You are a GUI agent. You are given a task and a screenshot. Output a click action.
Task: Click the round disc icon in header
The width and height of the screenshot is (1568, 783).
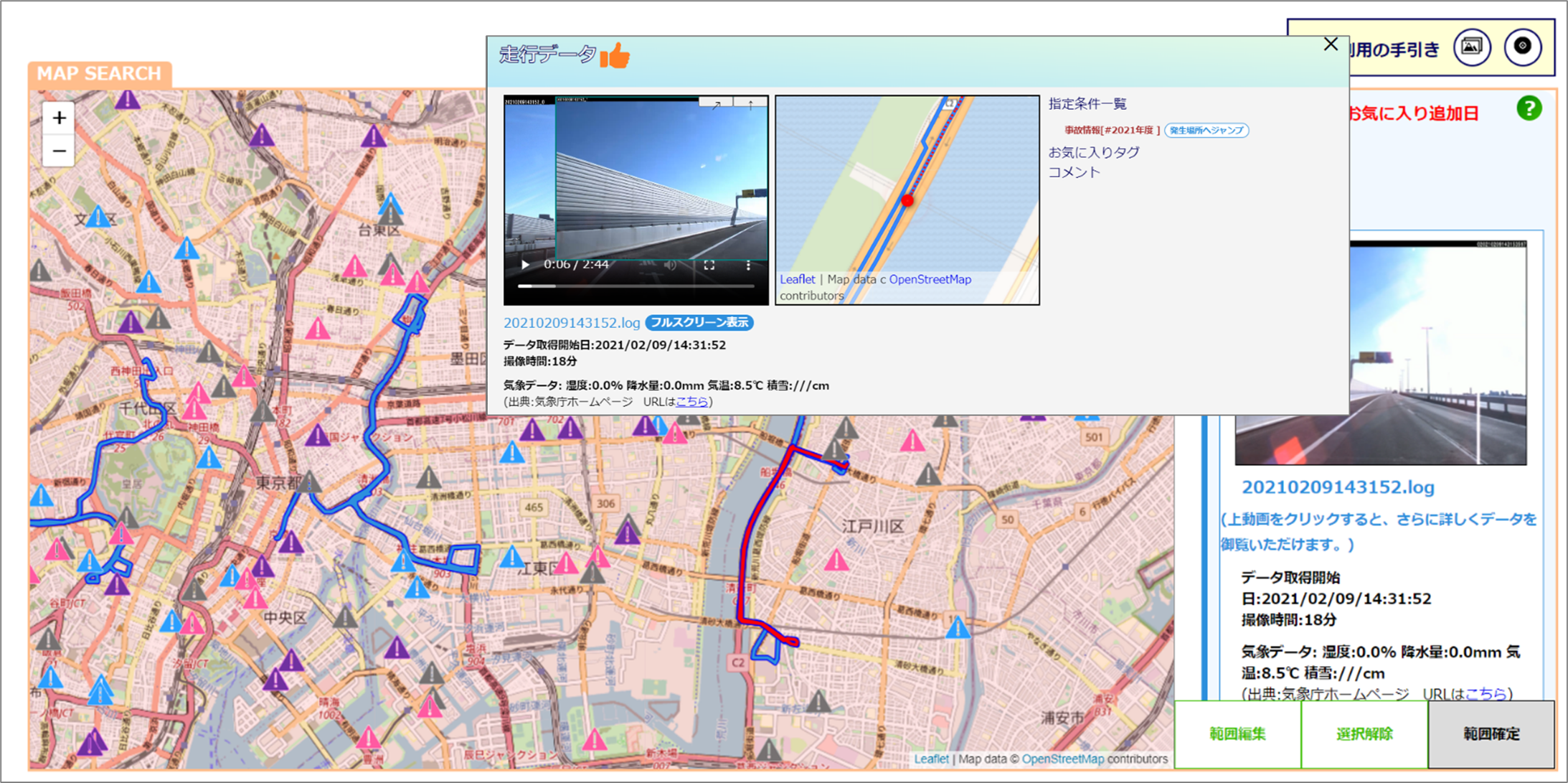1522,47
